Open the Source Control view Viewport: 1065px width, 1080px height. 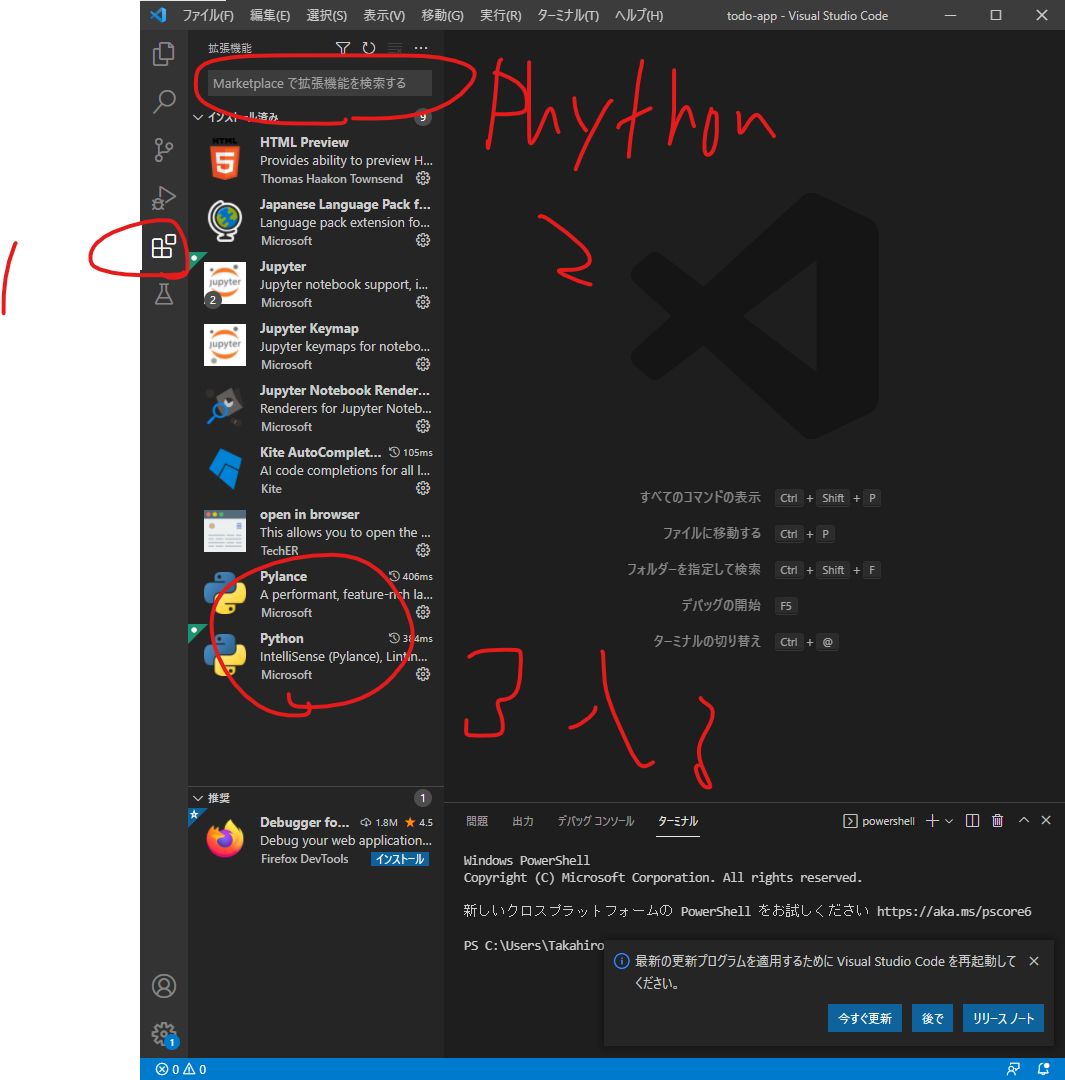pos(163,149)
